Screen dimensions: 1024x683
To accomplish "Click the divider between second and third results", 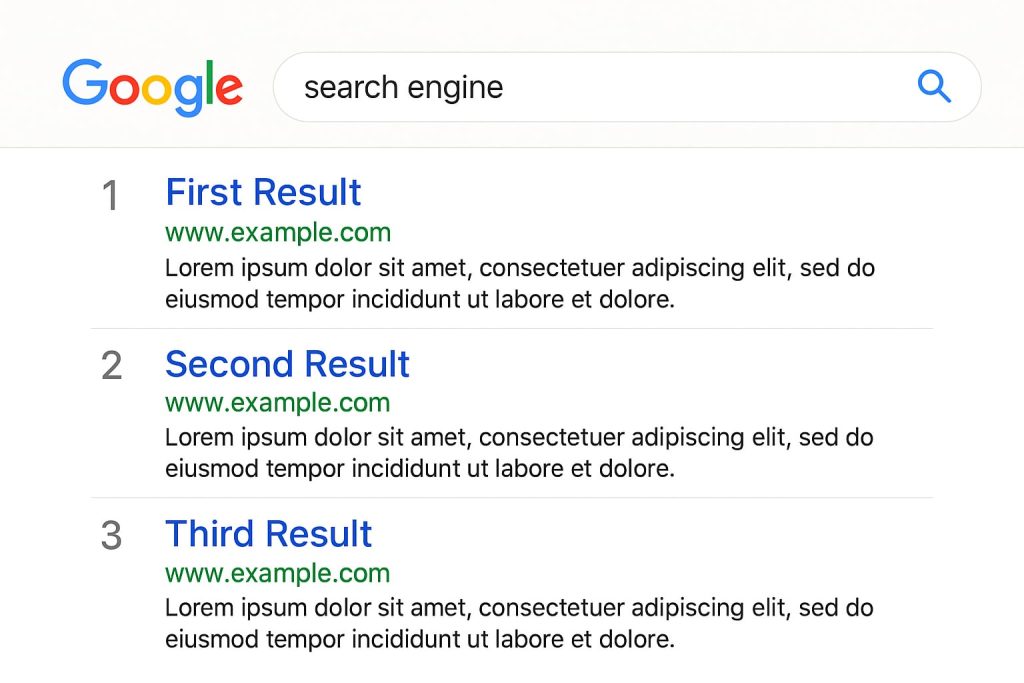I will [x=512, y=497].
